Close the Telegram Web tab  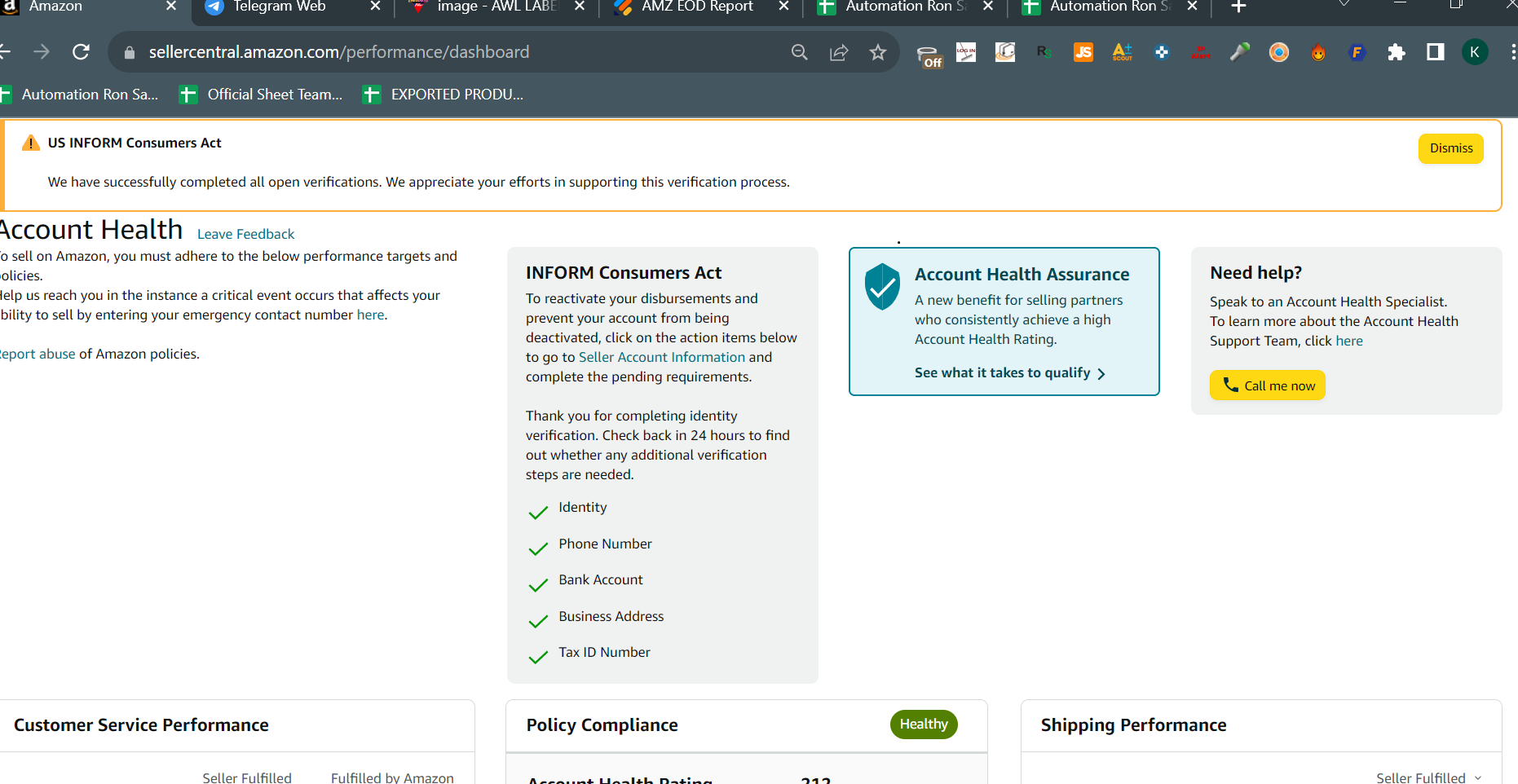[375, 7]
